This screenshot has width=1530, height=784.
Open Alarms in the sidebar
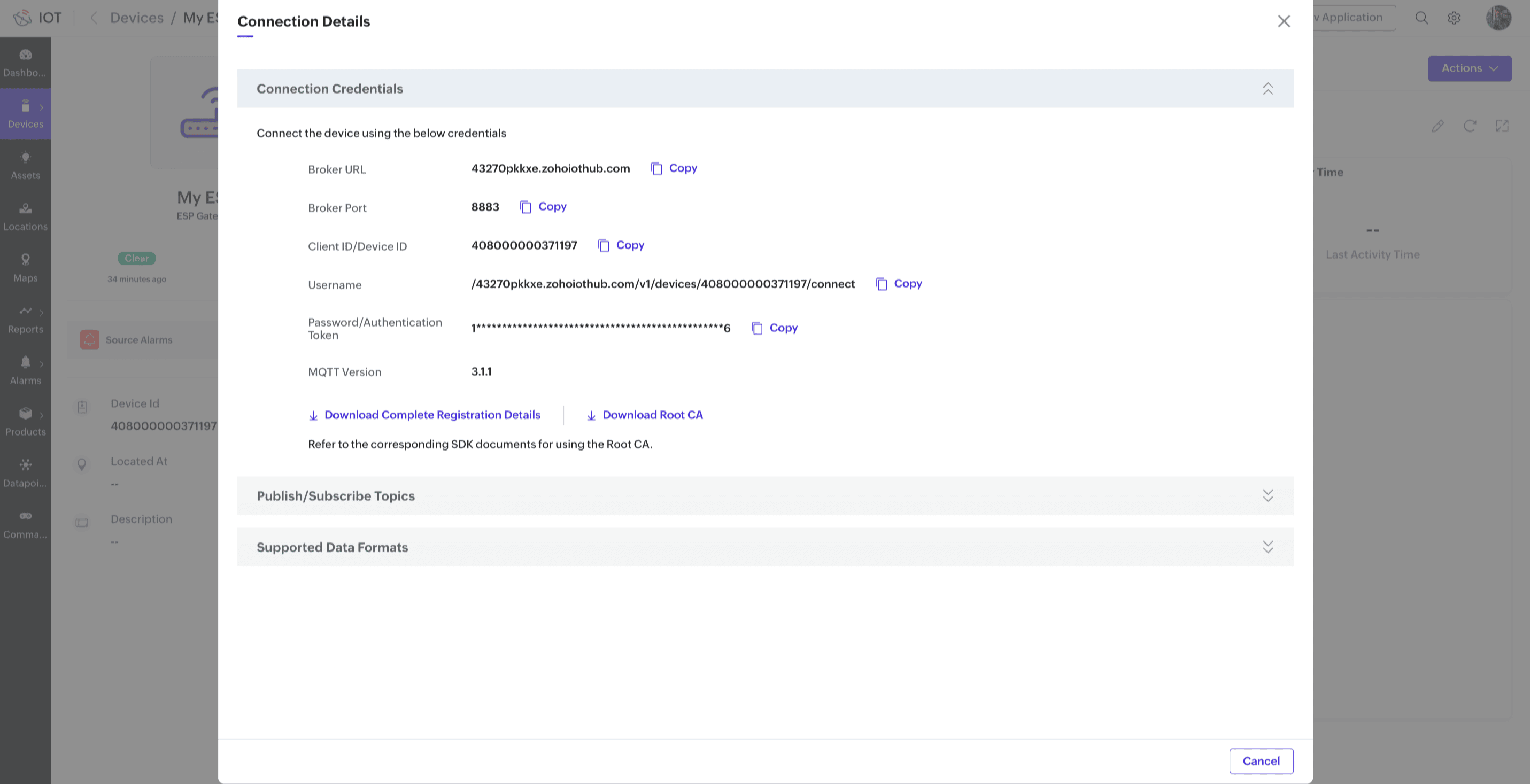pos(25,370)
